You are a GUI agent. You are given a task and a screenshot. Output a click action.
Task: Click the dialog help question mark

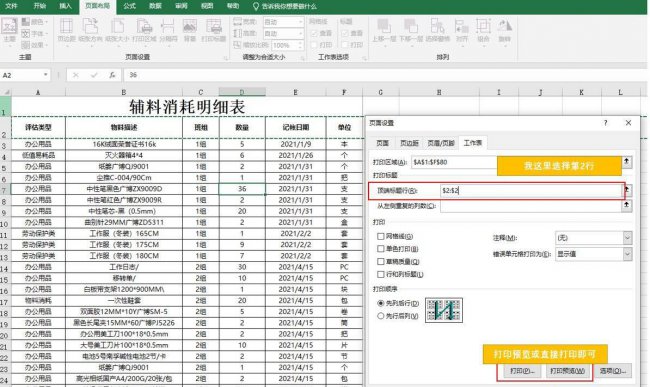coord(605,123)
